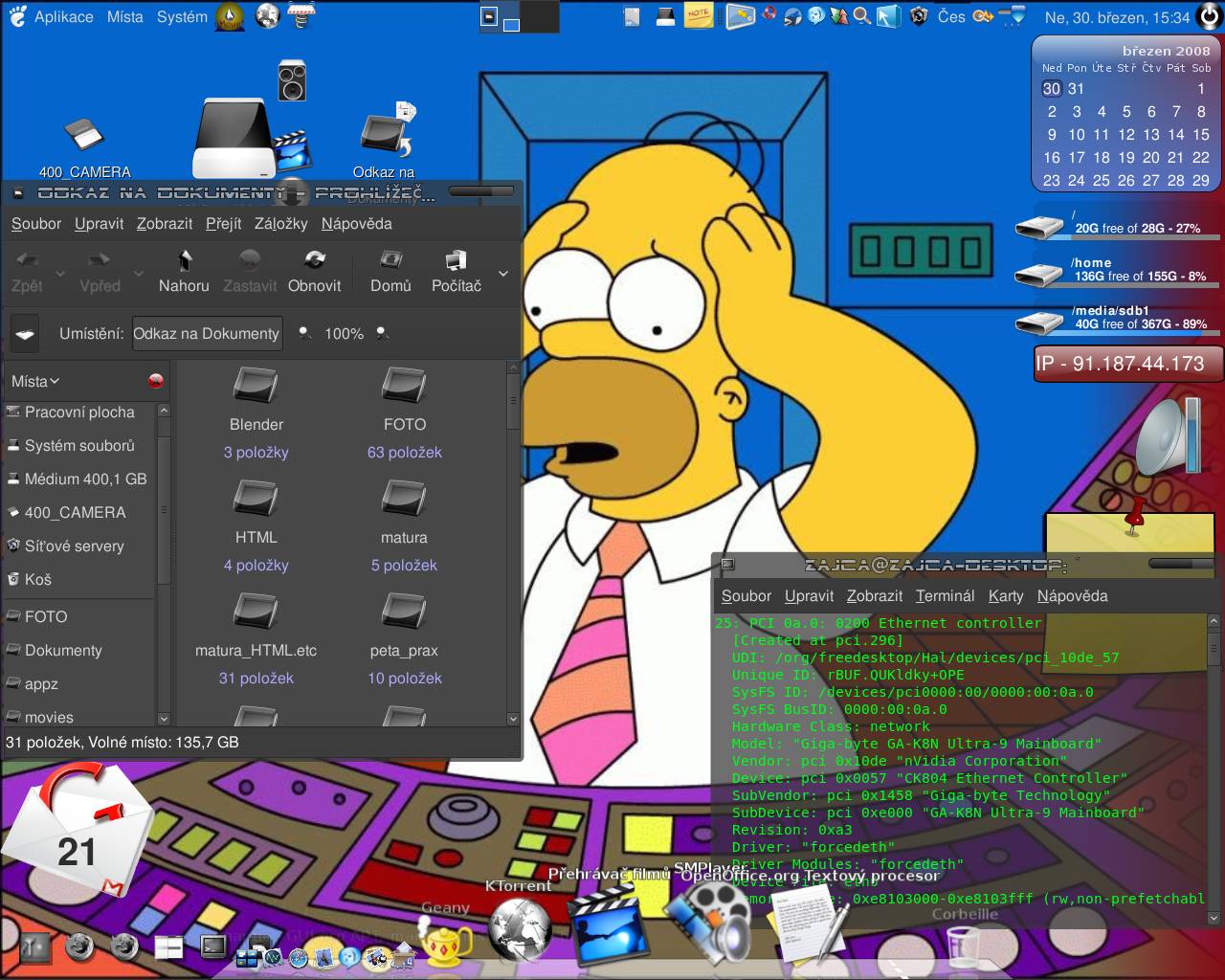Viewport: 1225px width, 980px height.
Task: Open home folder via Domů icon
Action: pyautogui.click(x=390, y=260)
